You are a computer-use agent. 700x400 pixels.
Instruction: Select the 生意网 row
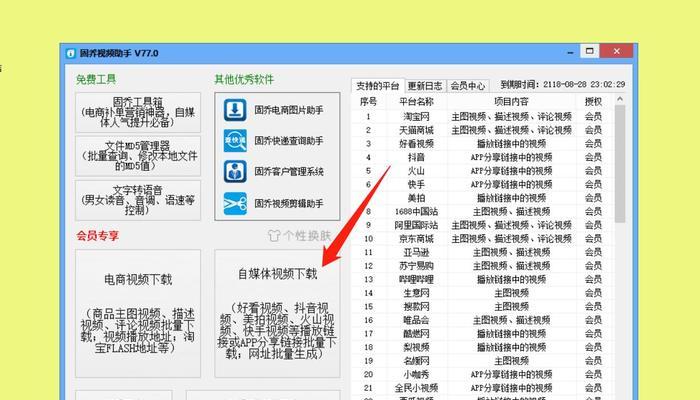pos(482,293)
